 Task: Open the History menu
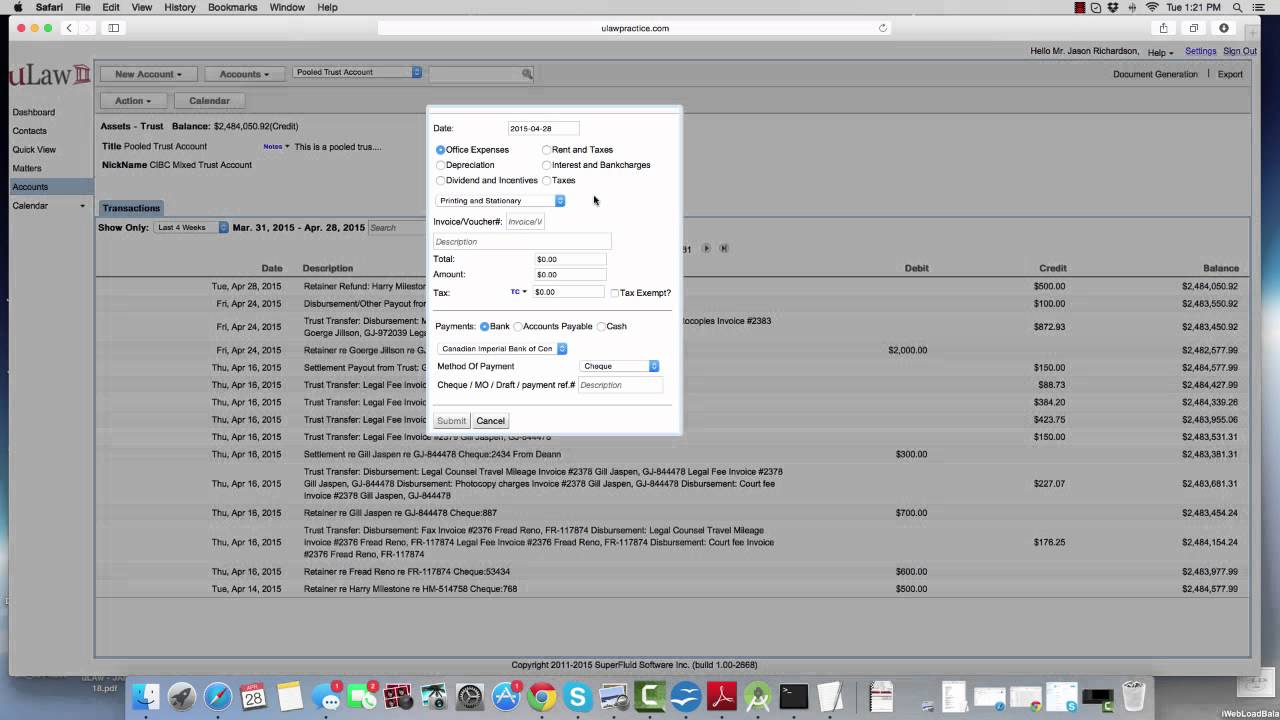[180, 7]
